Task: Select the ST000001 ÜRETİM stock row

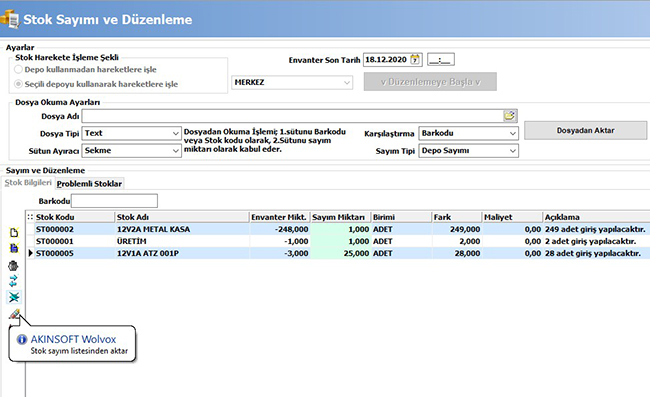Action: pos(338,241)
